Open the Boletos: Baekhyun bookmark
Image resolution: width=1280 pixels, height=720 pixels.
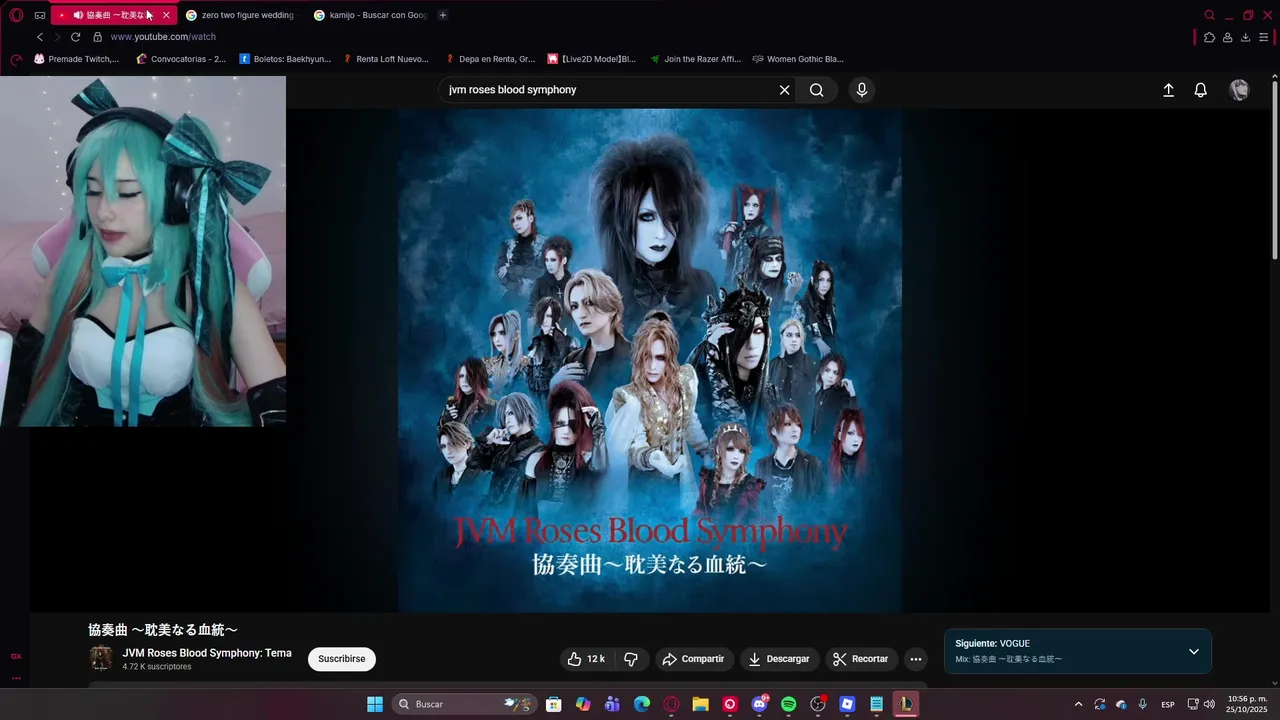point(285,59)
